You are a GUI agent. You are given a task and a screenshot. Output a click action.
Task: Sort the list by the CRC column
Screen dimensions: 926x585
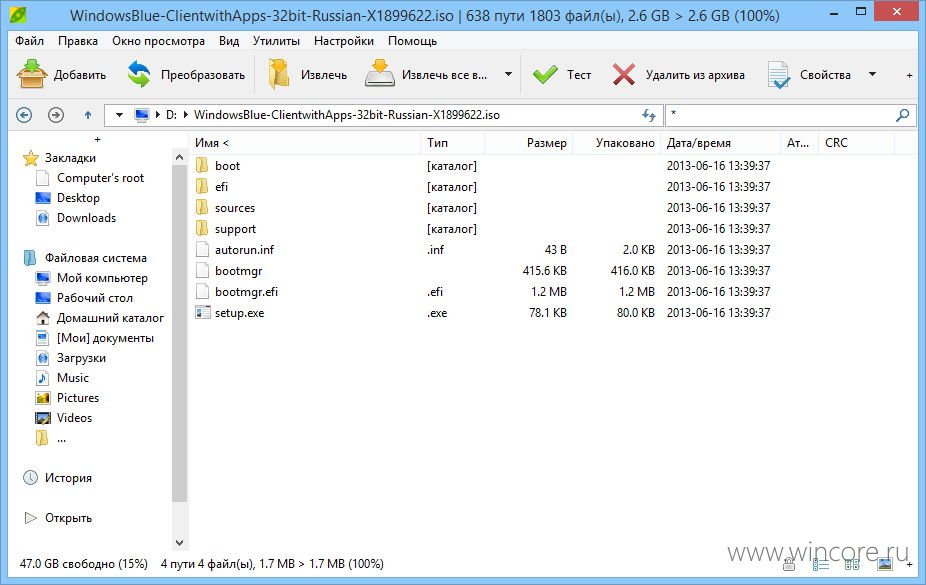[x=856, y=143]
